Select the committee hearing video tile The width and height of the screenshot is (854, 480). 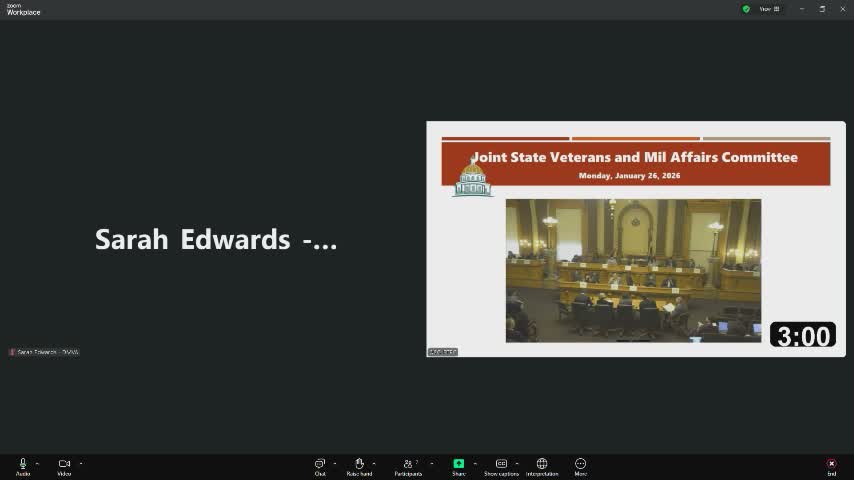point(633,270)
